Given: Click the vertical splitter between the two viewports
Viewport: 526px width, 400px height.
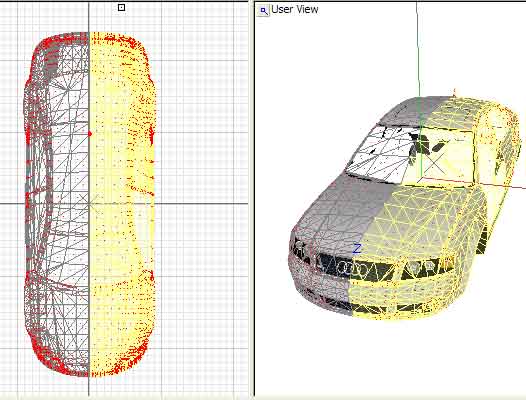Looking at the screenshot, I should tap(252, 200).
